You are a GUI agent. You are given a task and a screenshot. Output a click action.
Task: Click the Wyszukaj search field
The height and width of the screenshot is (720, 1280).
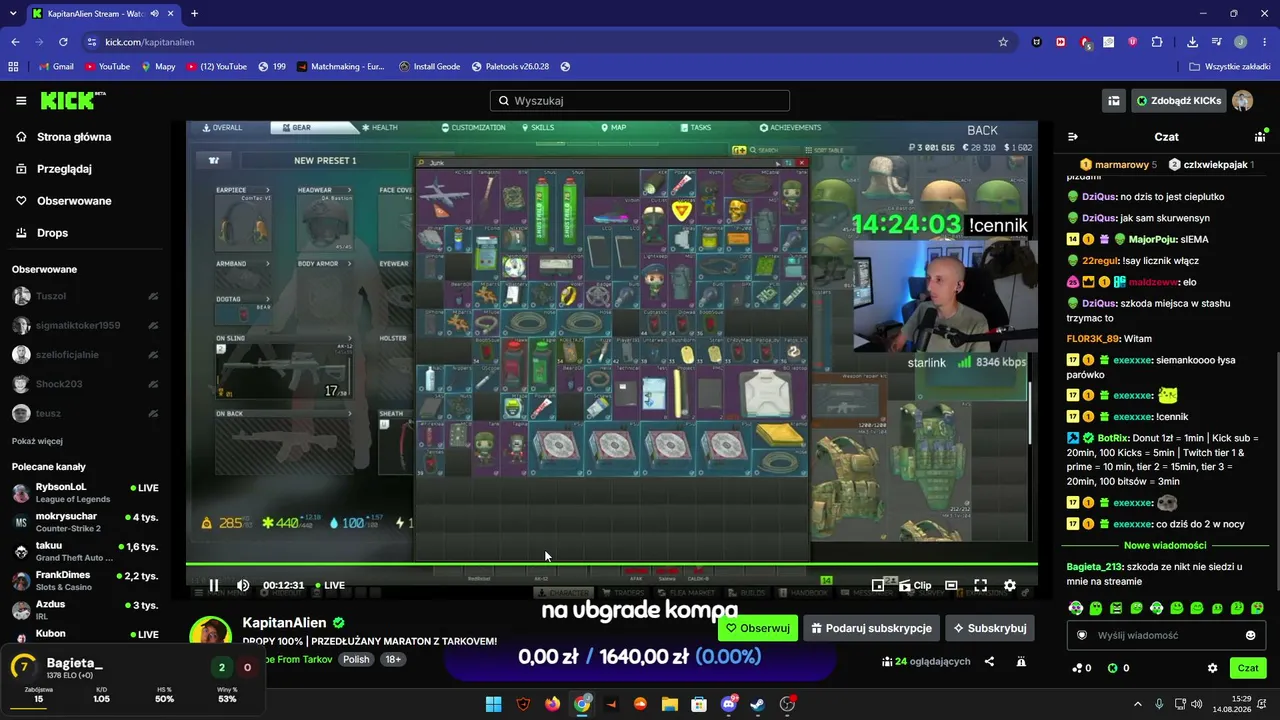[640, 101]
